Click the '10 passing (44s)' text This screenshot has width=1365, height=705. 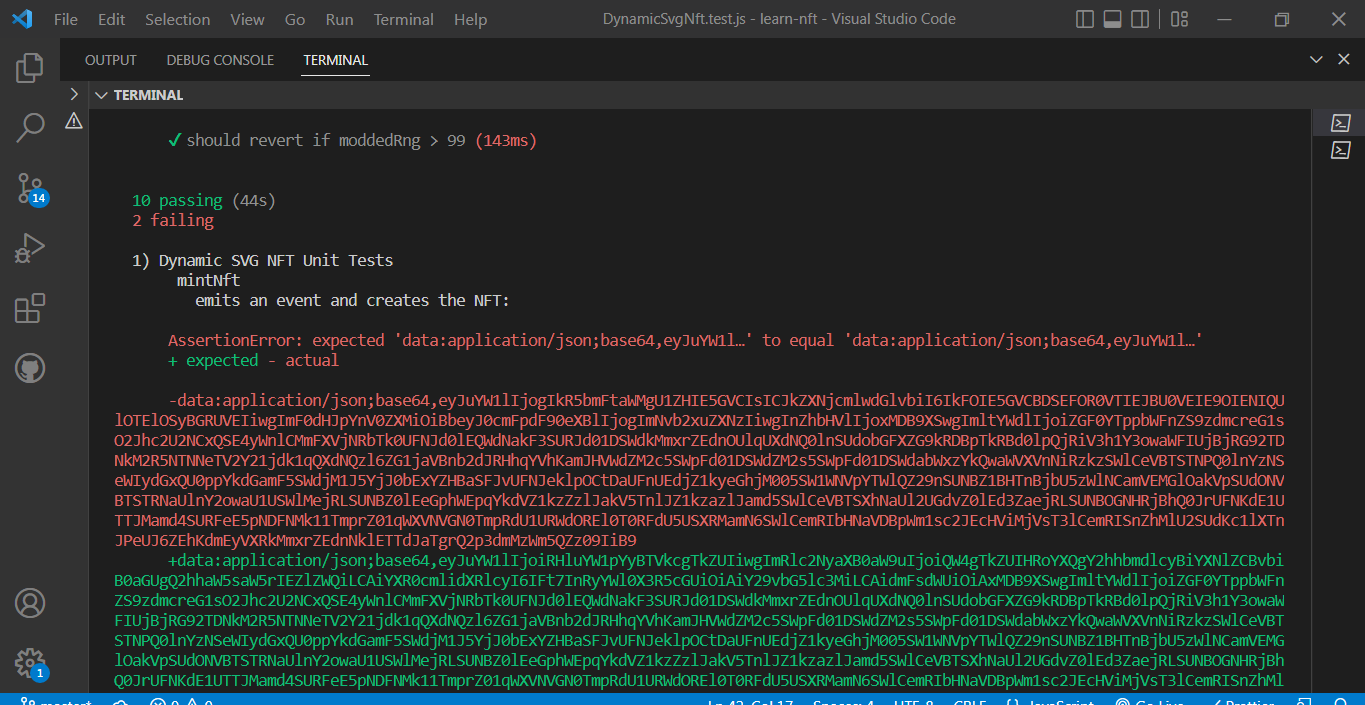tap(203, 200)
